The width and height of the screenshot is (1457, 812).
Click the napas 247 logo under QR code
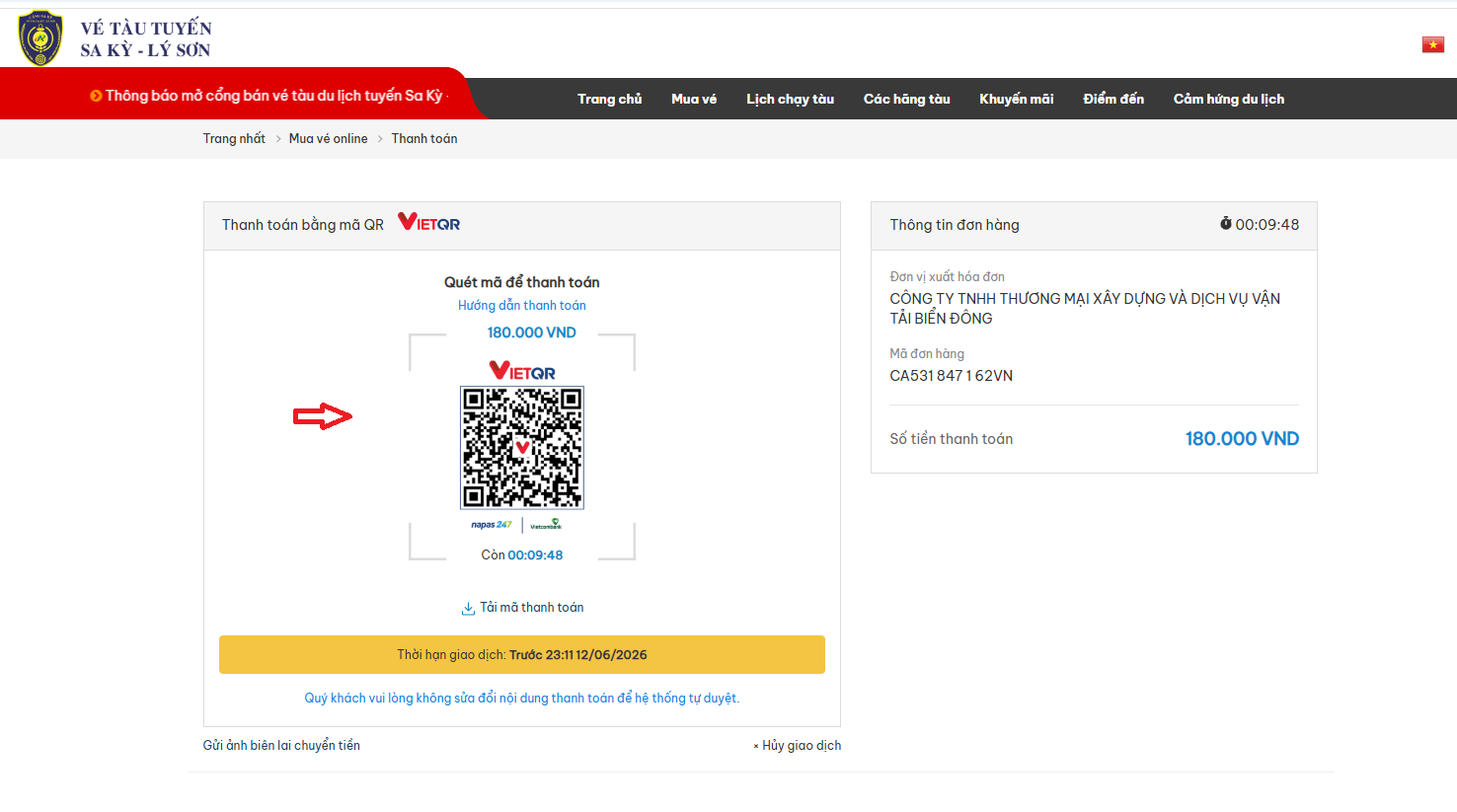click(x=492, y=525)
